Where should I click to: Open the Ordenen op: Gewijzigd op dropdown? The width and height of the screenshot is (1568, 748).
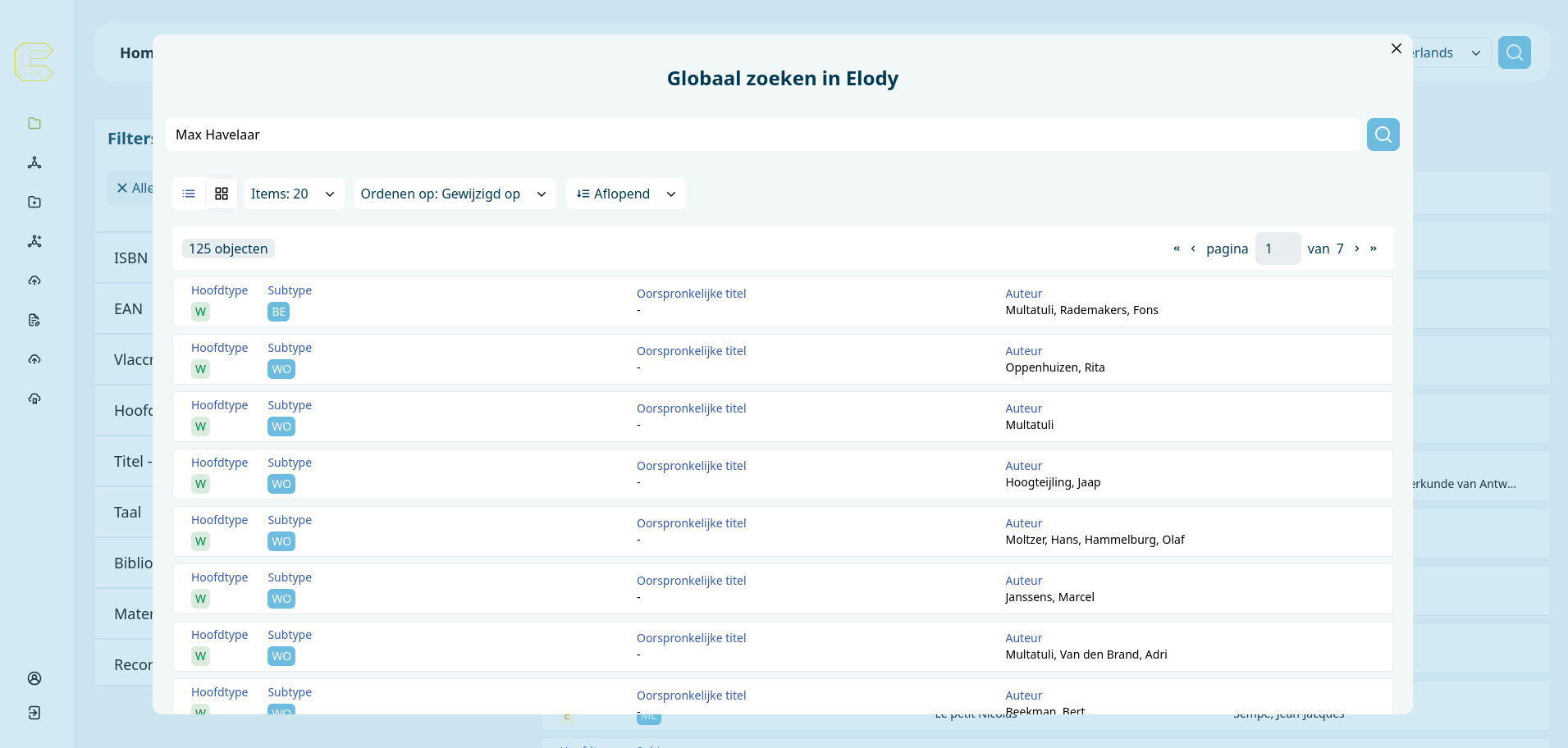click(x=454, y=194)
